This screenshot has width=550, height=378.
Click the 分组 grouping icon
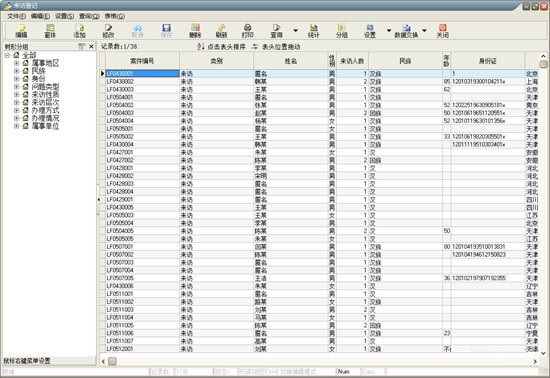pyautogui.click(x=342, y=31)
